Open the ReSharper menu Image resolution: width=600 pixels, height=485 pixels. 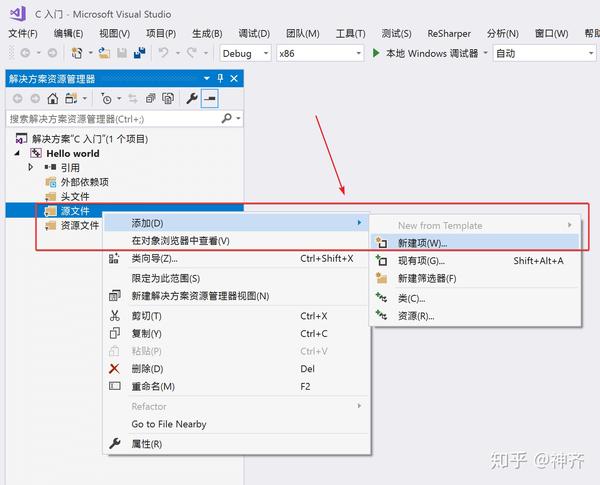(449, 34)
